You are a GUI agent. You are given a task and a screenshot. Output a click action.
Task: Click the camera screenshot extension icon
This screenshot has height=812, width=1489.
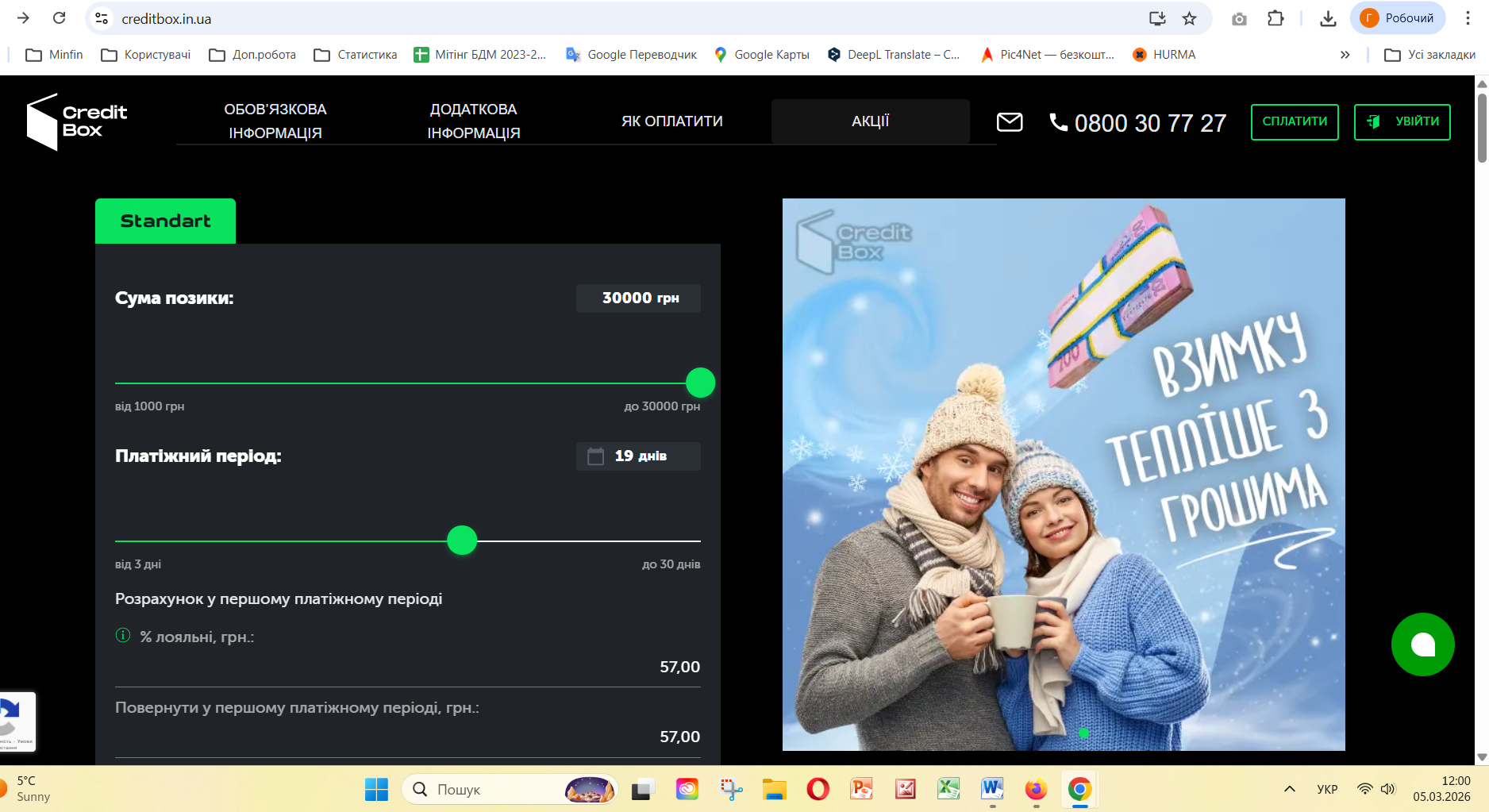[x=1239, y=18]
